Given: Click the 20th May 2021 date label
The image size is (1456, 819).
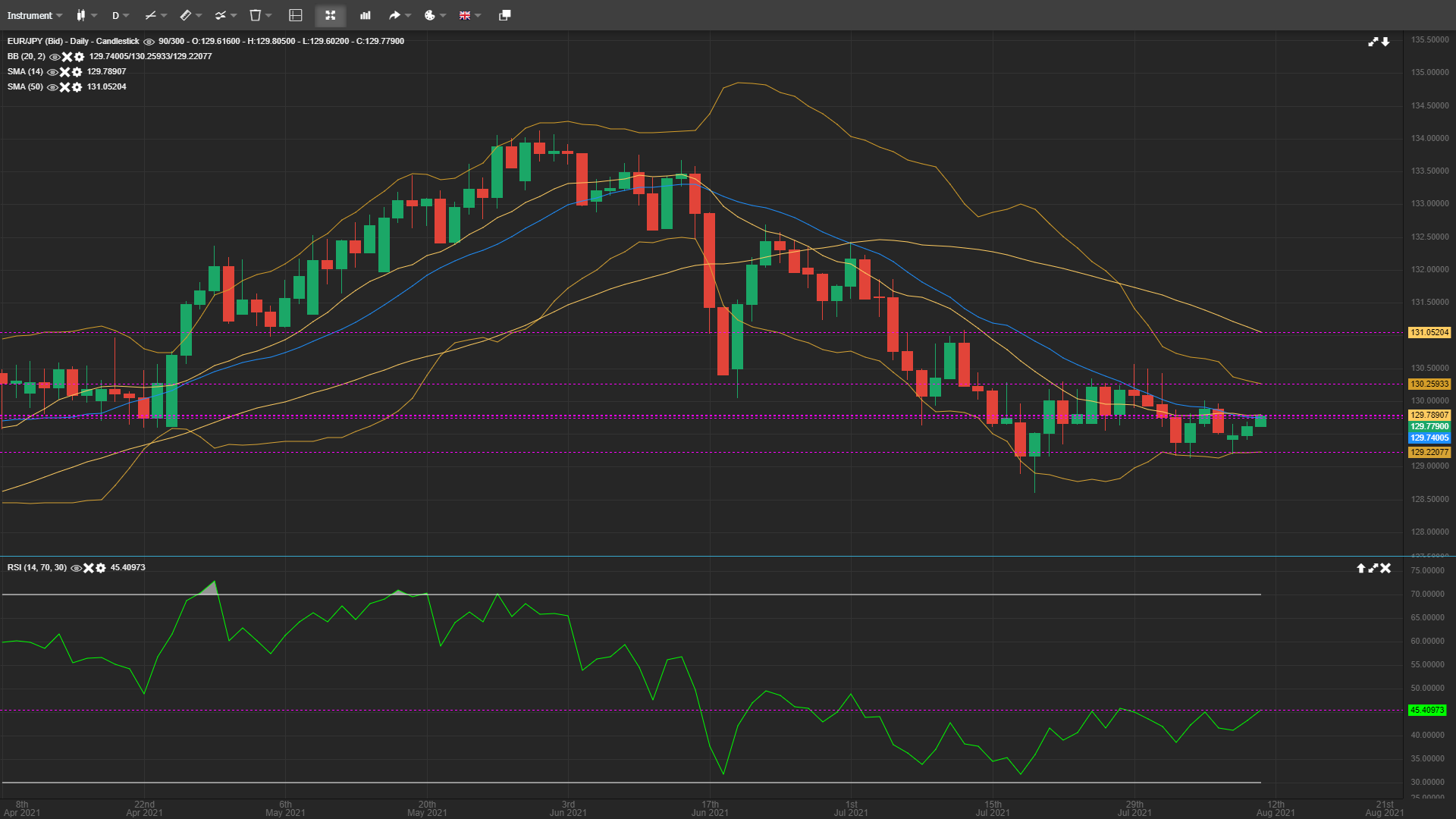Looking at the screenshot, I should [x=427, y=808].
